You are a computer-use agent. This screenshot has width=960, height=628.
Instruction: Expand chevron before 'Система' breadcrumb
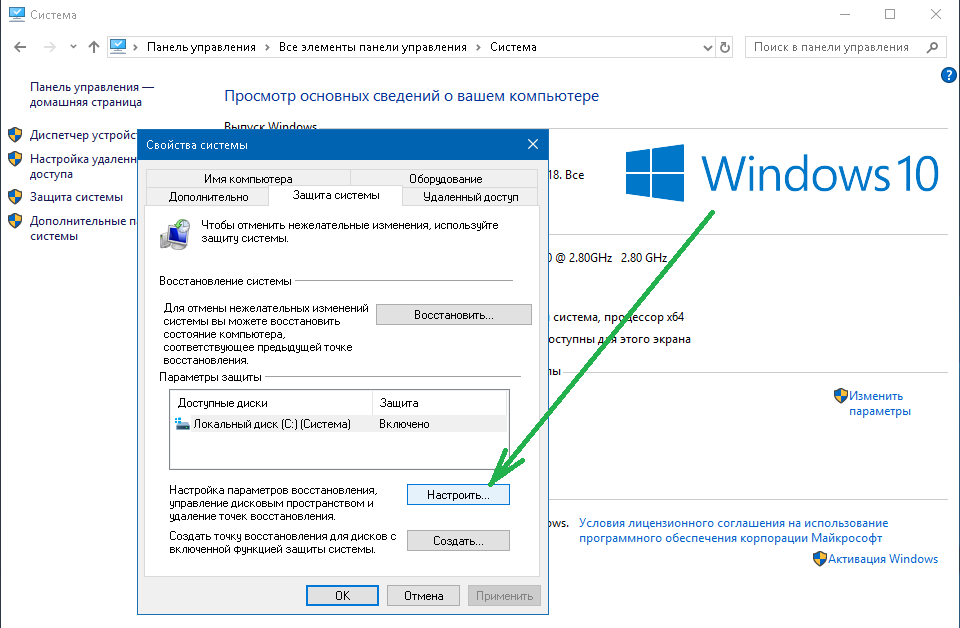pyautogui.click(x=478, y=47)
